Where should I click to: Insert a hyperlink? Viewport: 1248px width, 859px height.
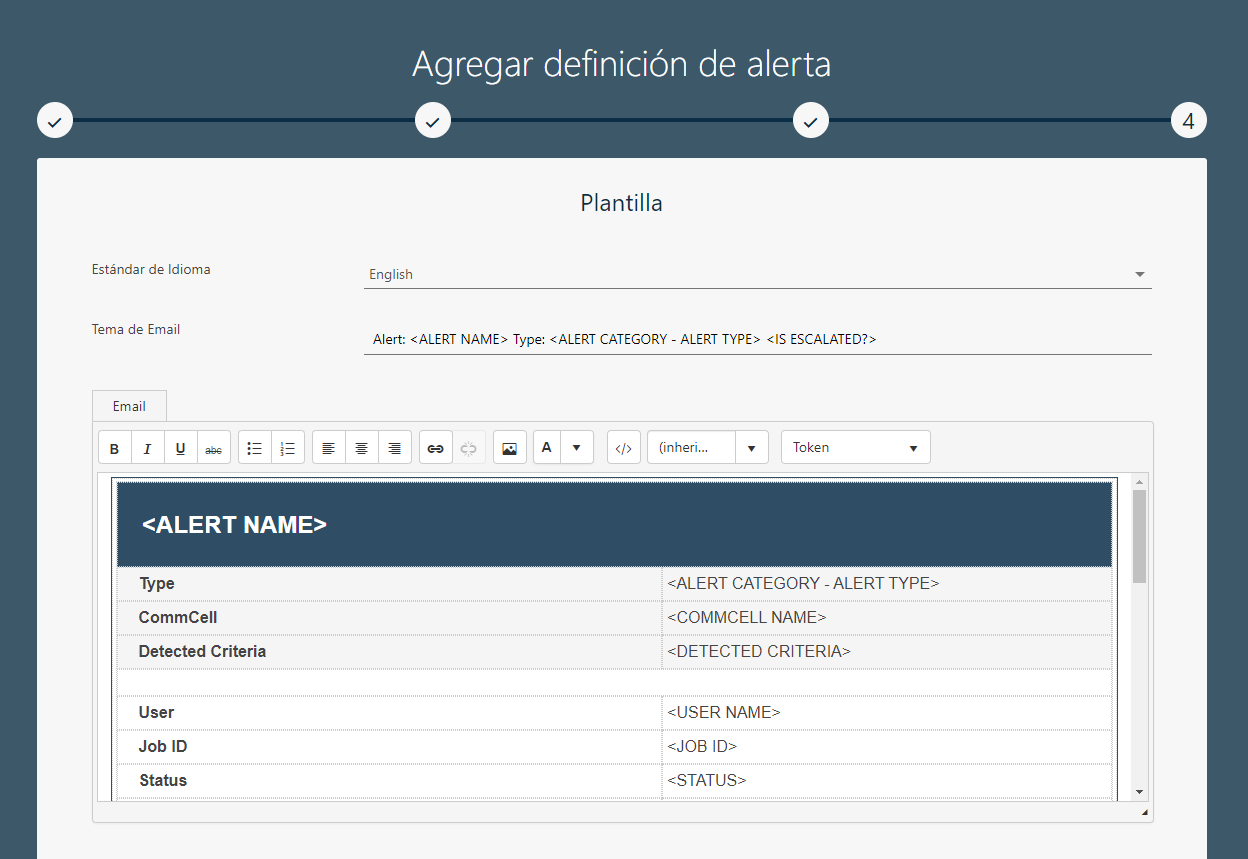coord(436,448)
